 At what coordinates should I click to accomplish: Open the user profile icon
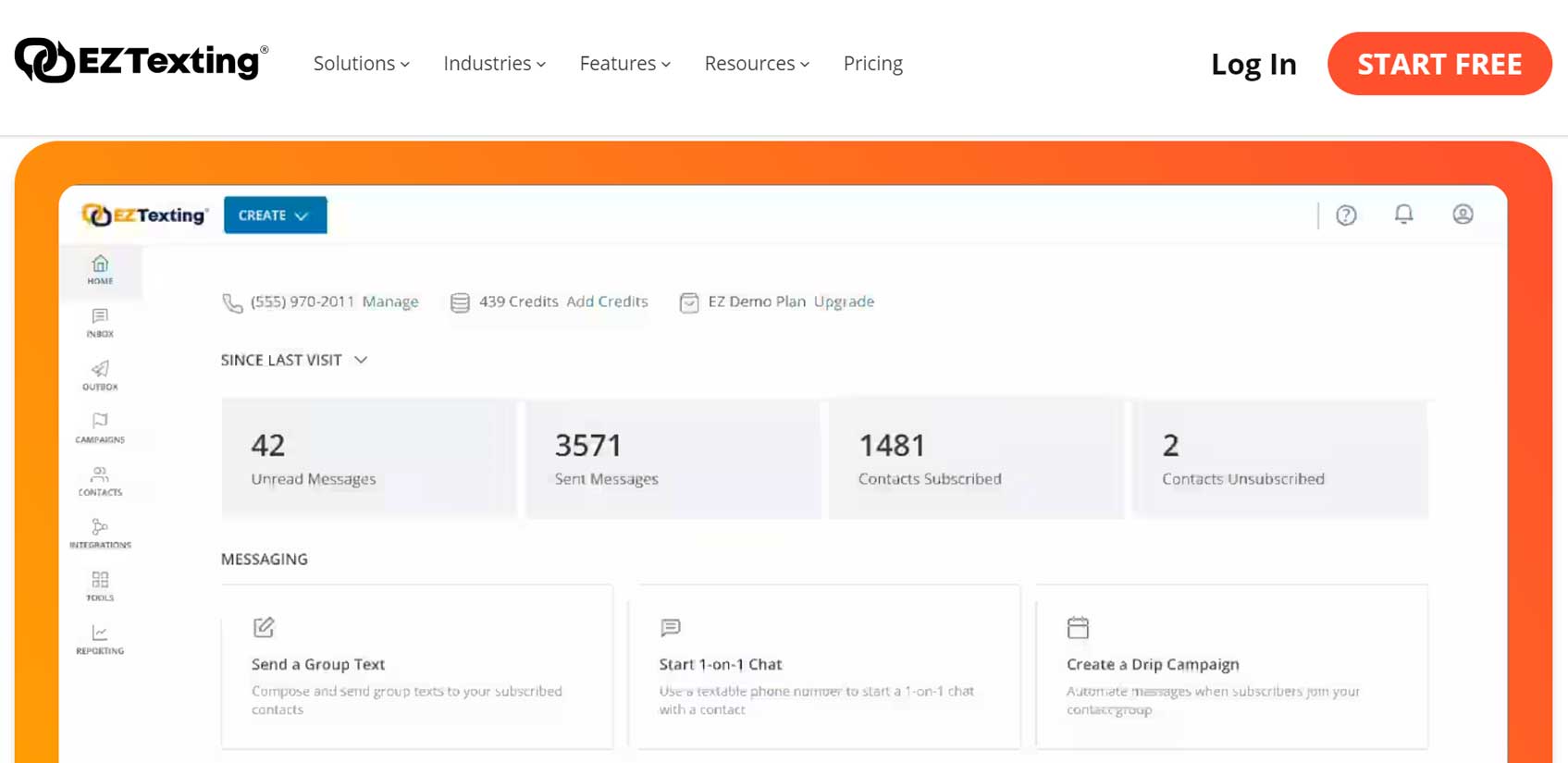coord(1463,215)
